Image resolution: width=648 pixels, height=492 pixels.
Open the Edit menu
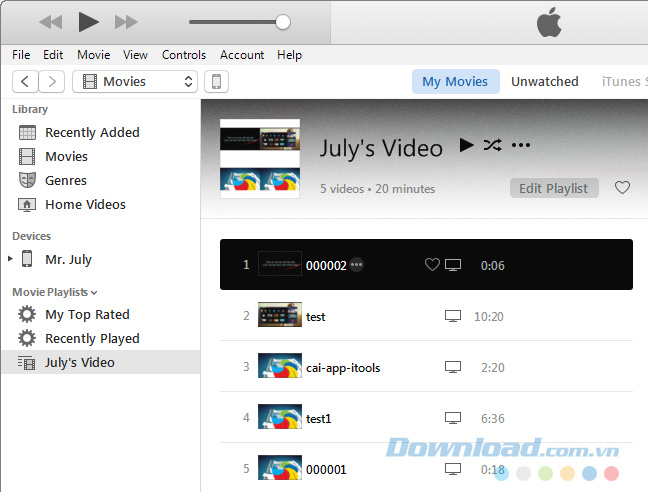(53, 55)
